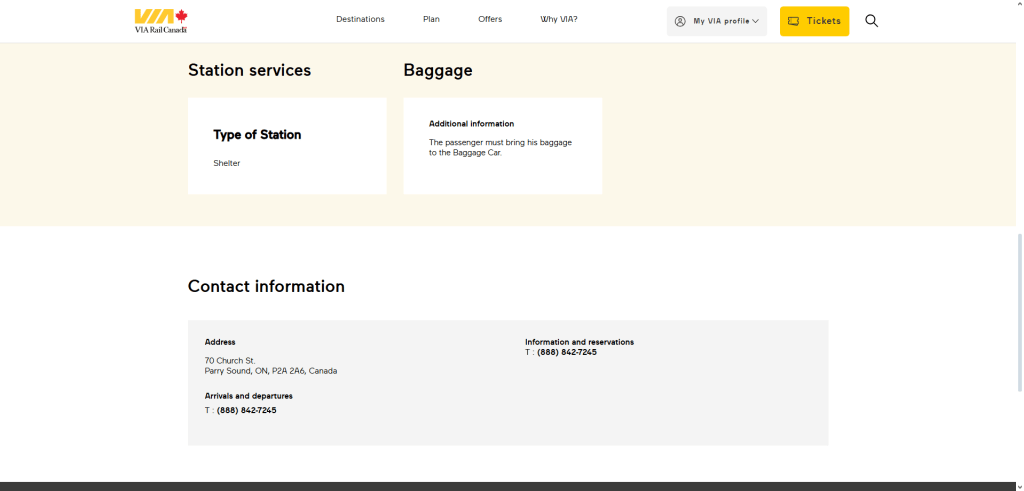Click the user avatar icon in My VIA profile
1024x491 pixels.
(680, 21)
